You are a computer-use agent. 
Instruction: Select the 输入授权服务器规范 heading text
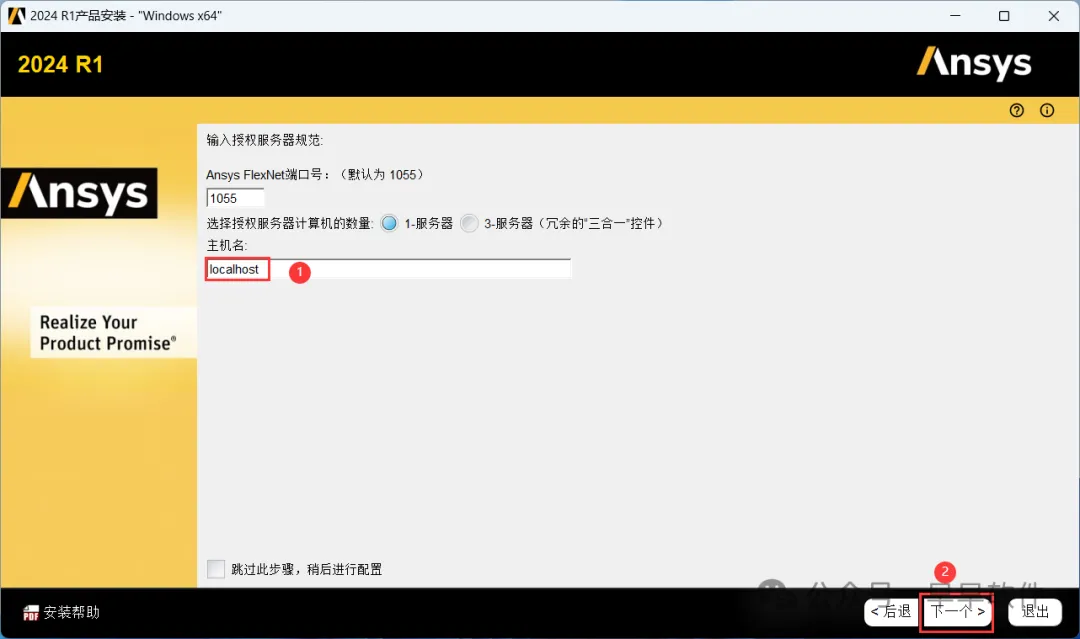click(264, 140)
